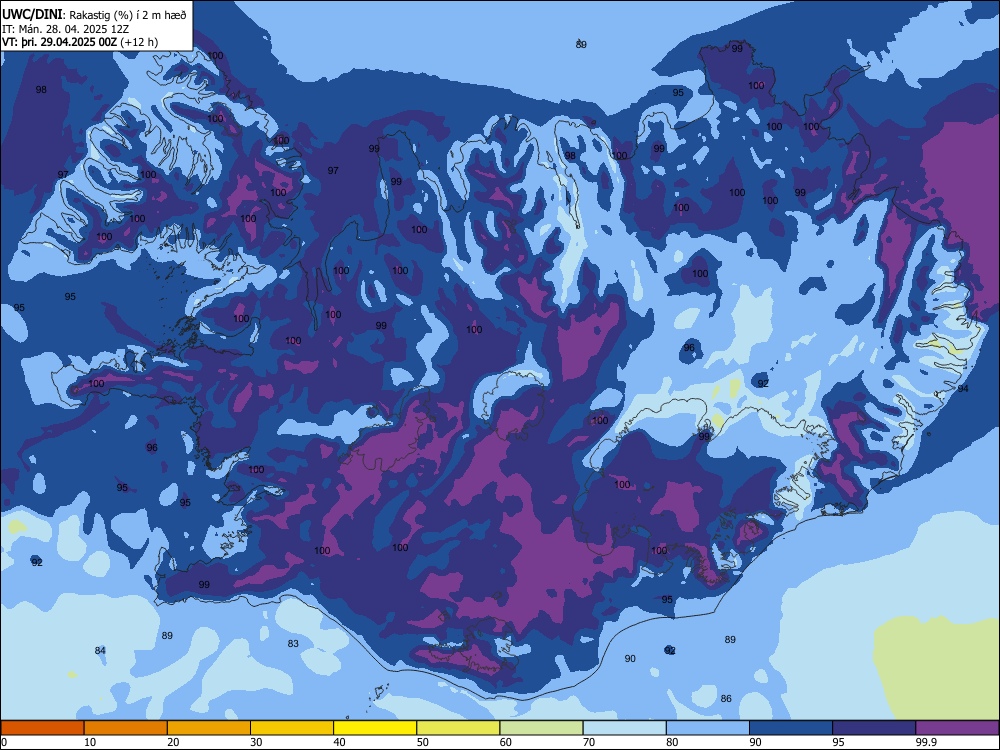Click the pale green 60–70 legend swatch
1000x750 pixels.
click(541, 728)
